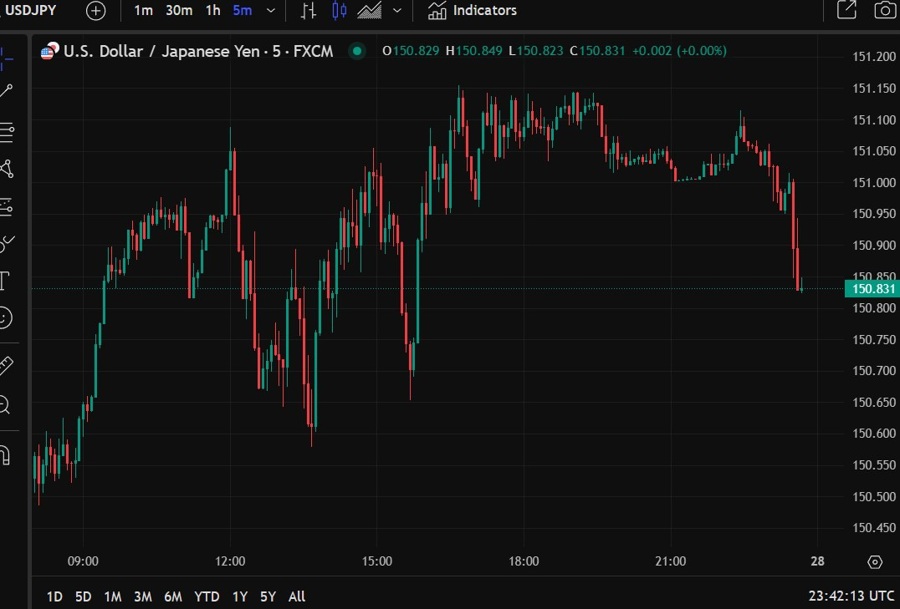
Task: Click the high value H150.849 in legend
Action: click(474, 51)
